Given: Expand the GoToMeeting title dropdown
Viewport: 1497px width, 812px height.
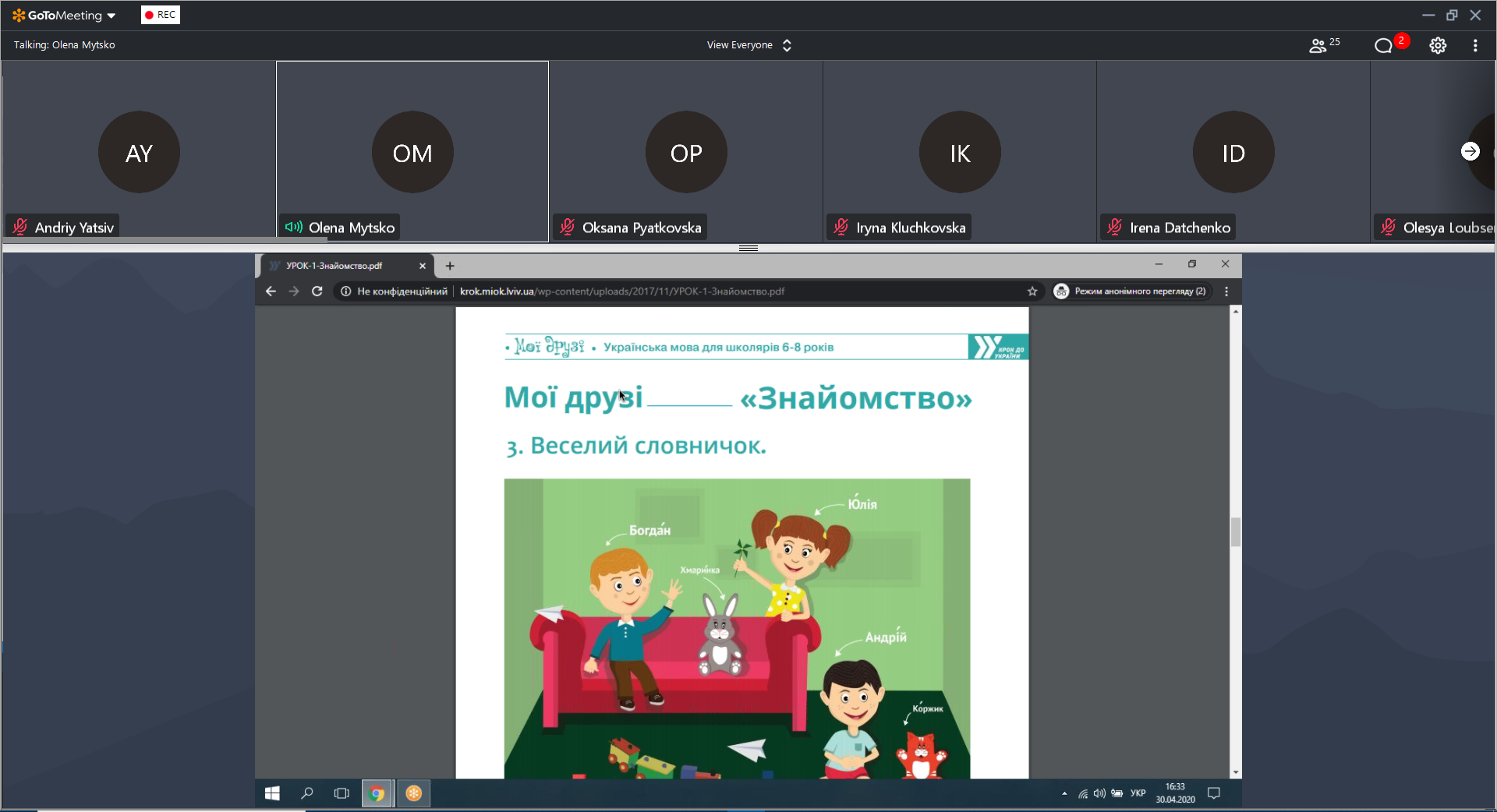Looking at the screenshot, I should (x=111, y=16).
